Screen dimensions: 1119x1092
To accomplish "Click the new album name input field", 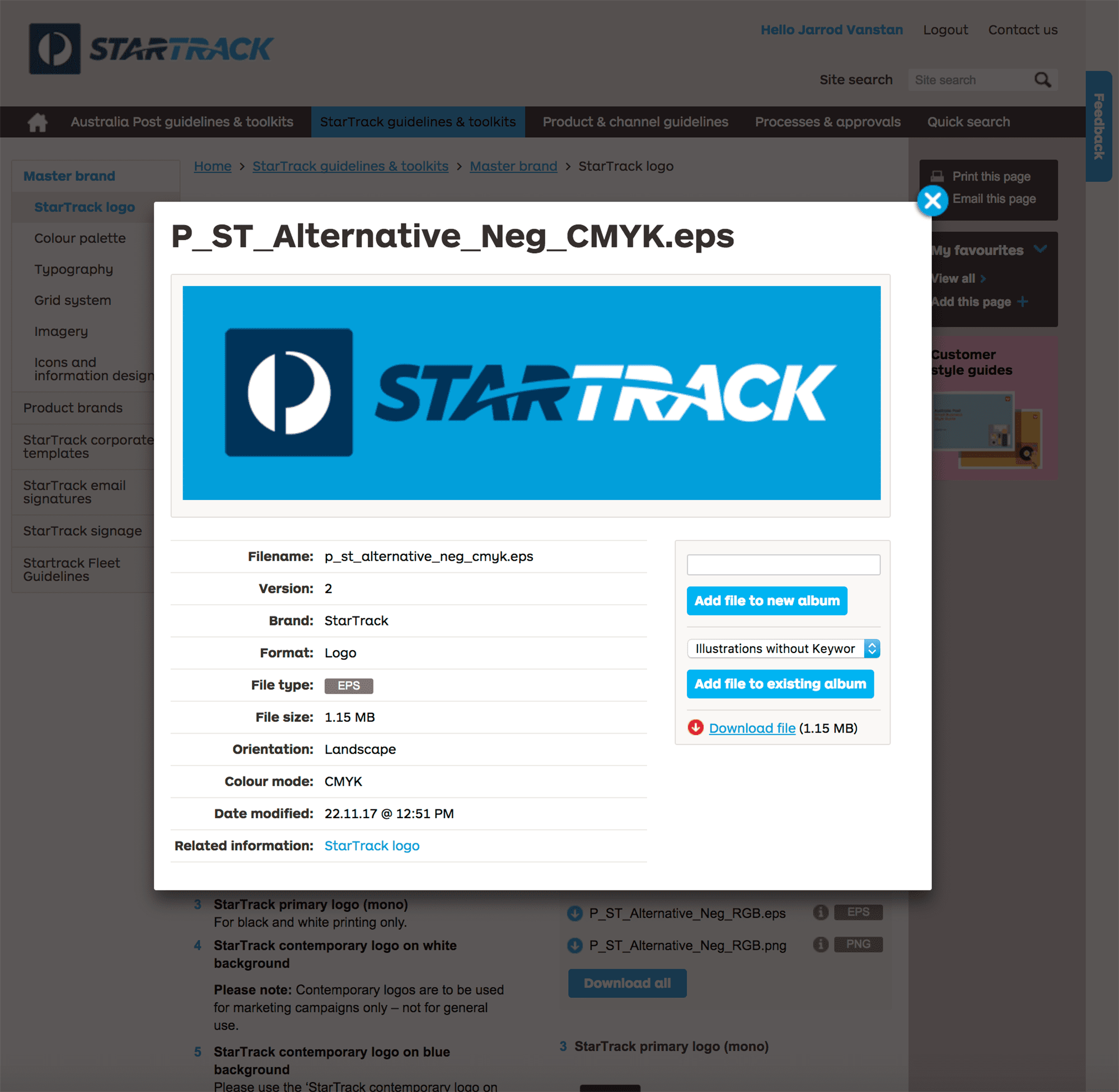I will click(783, 565).
